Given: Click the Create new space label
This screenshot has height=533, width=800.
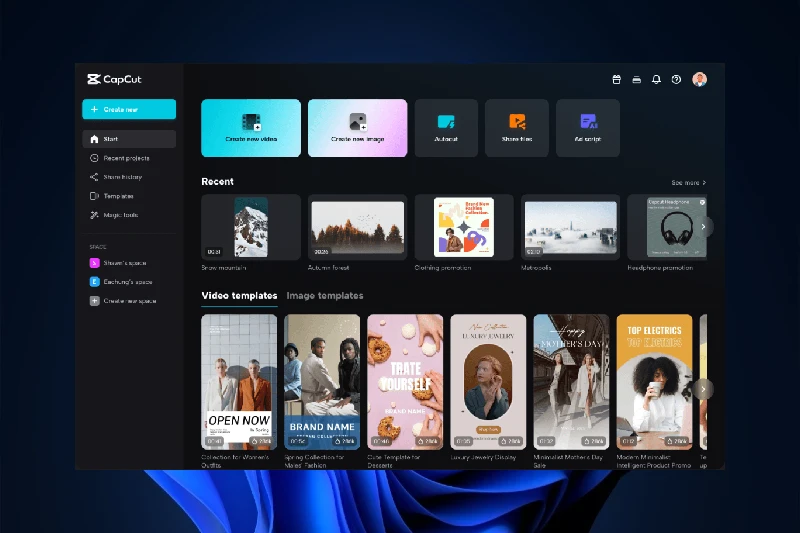Looking at the screenshot, I should (130, 301).
